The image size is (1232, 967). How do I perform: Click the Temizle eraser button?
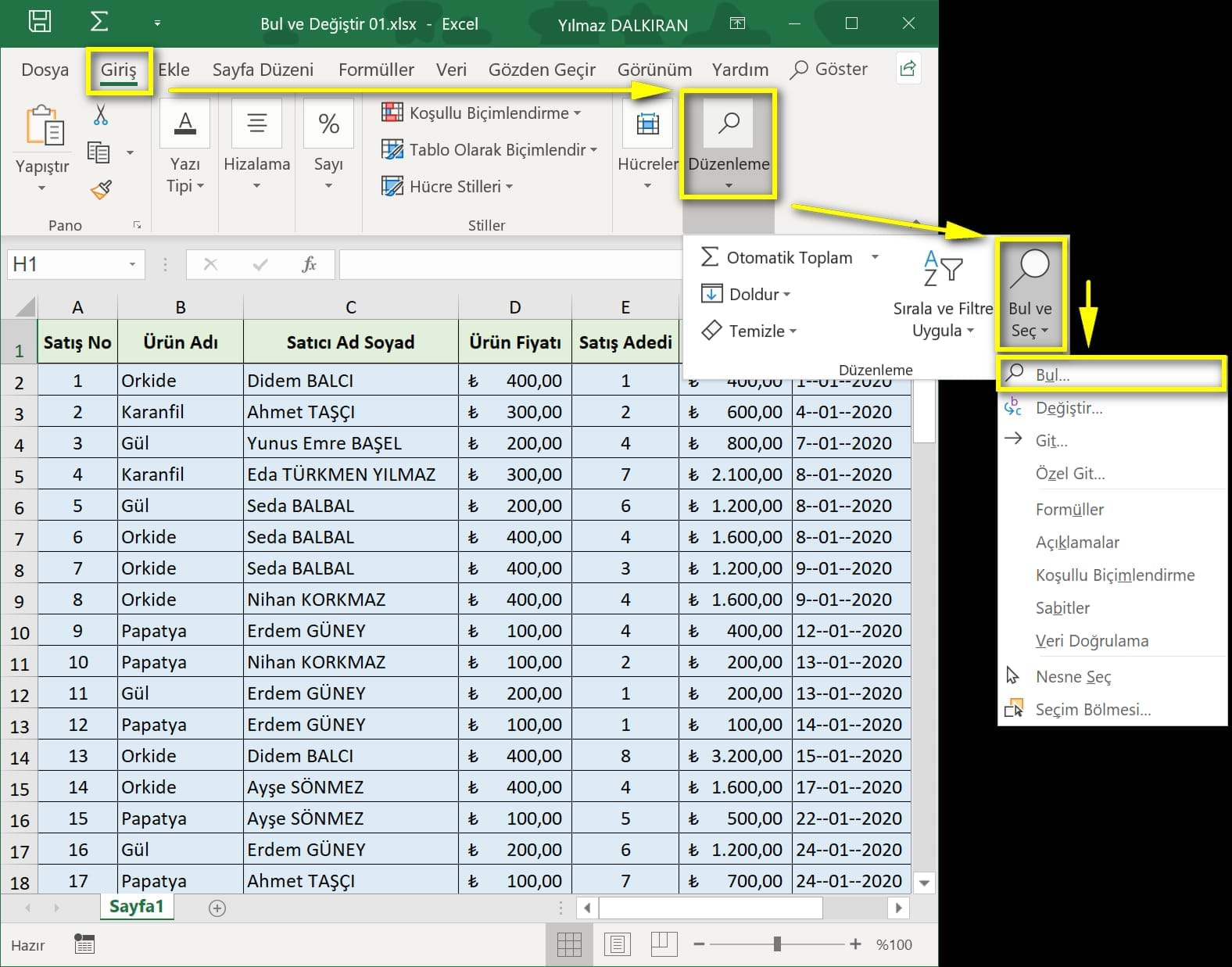[x=749, y=331]
